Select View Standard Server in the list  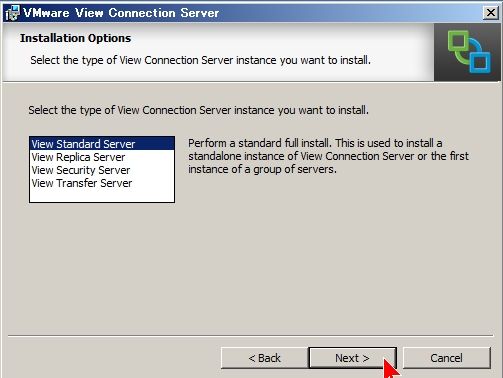(102, 144)
